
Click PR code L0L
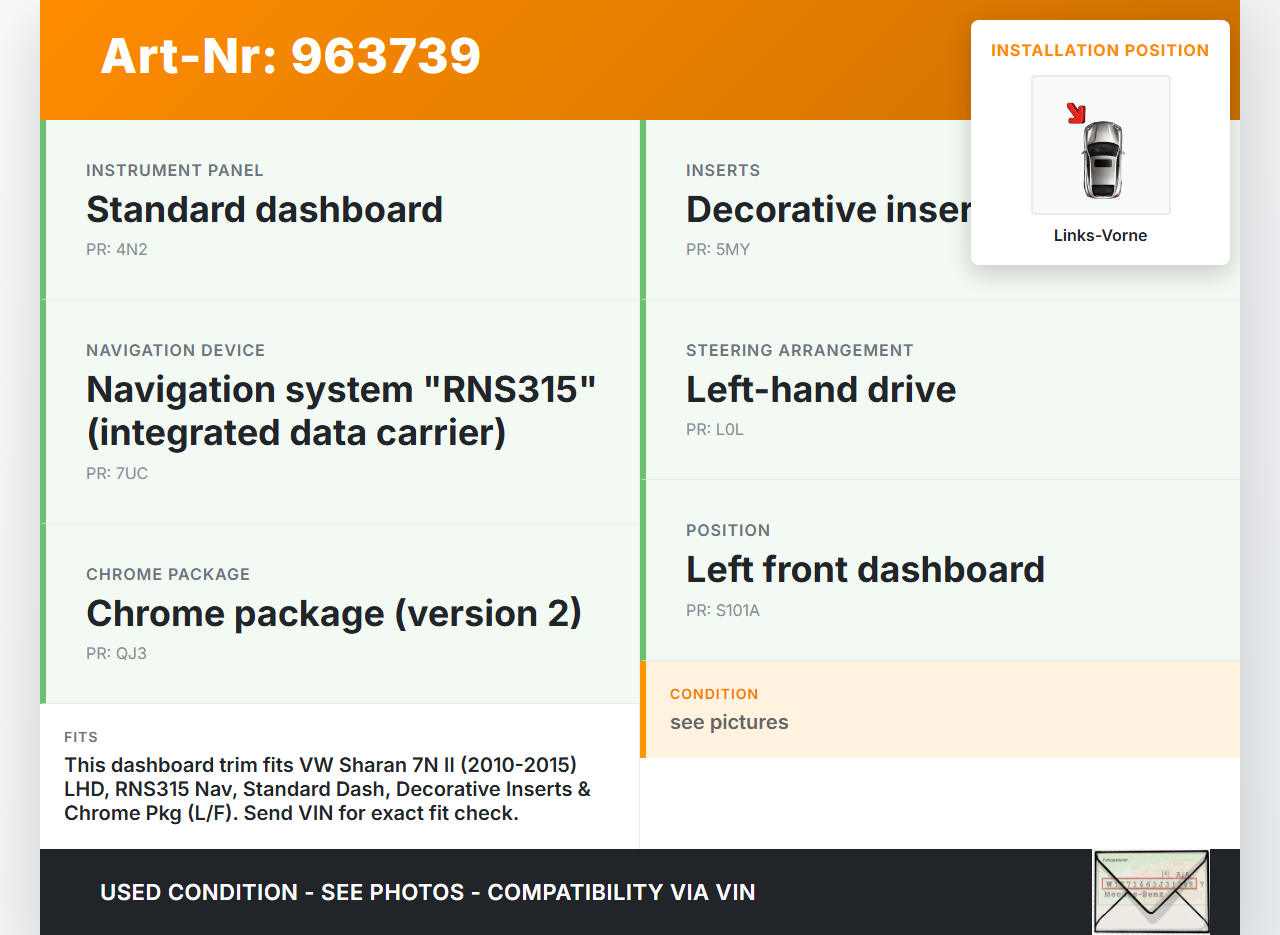[x=714, y=430]
